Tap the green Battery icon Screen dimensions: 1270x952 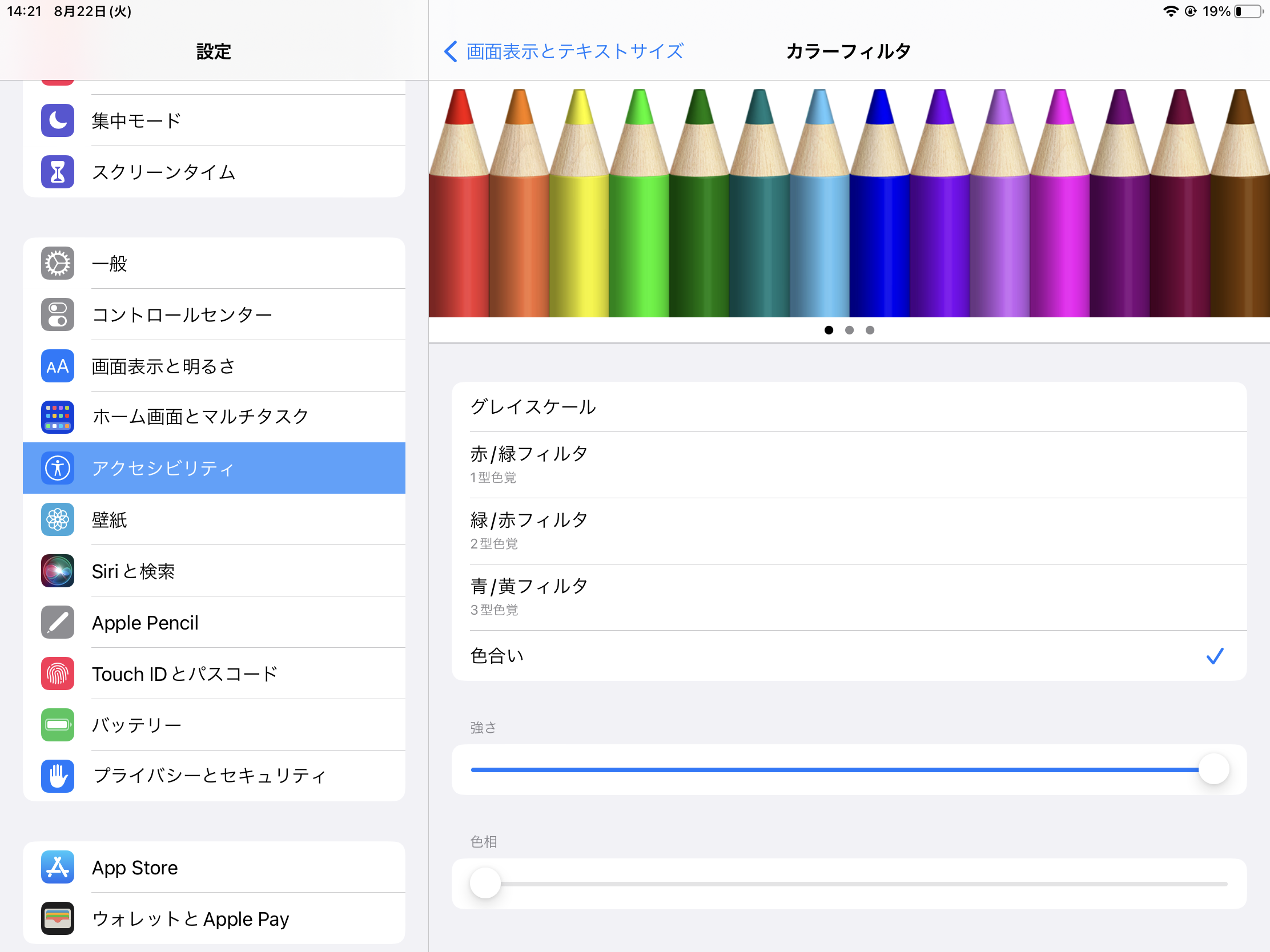(x=58, y=725)
